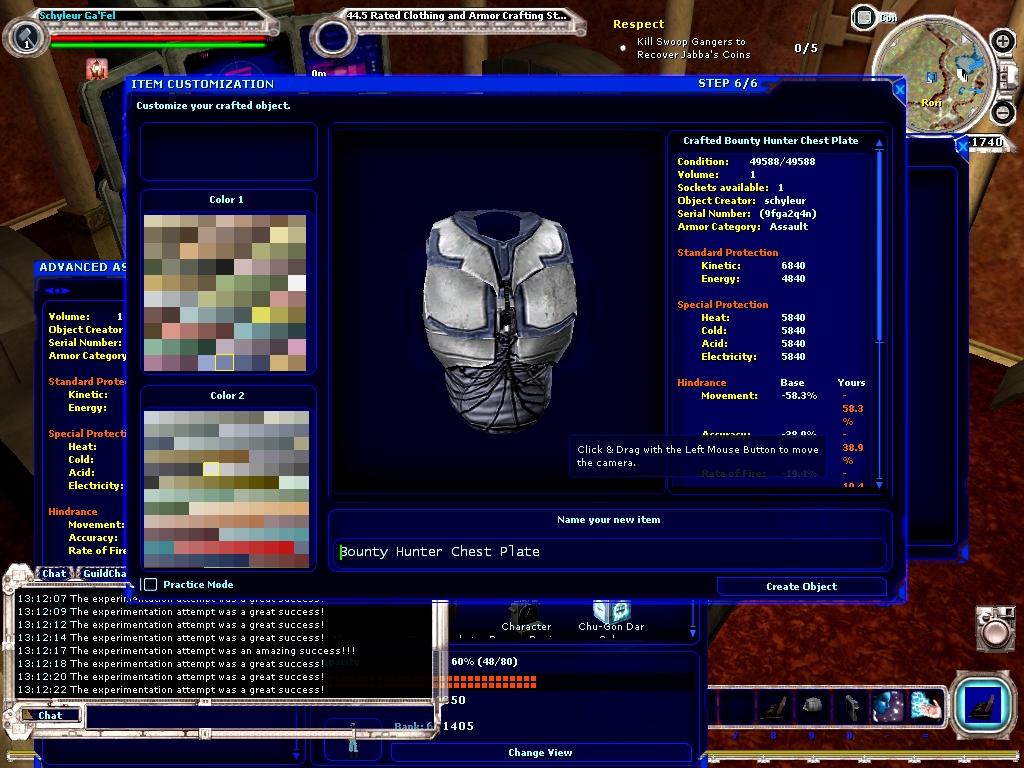Click the item stats scrollbar thumb
This screenshot has width=1024, height=768.
pyautogui.click(x=880, y=248)
